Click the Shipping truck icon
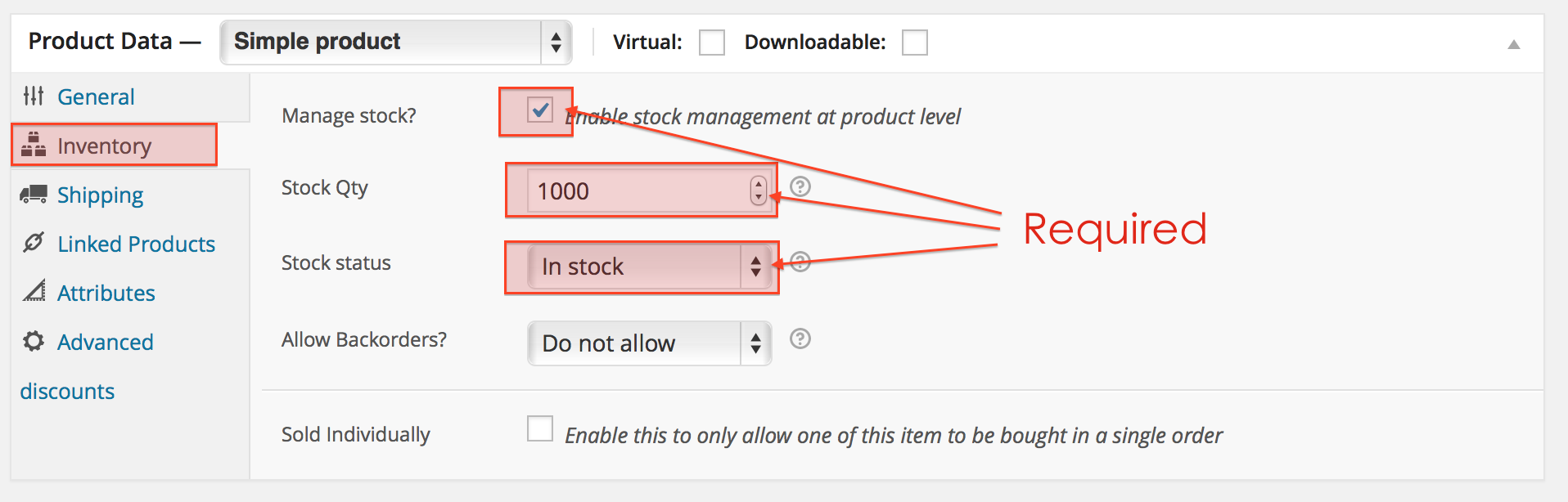This screenshot has height=502, width=1568. (34, 194)
